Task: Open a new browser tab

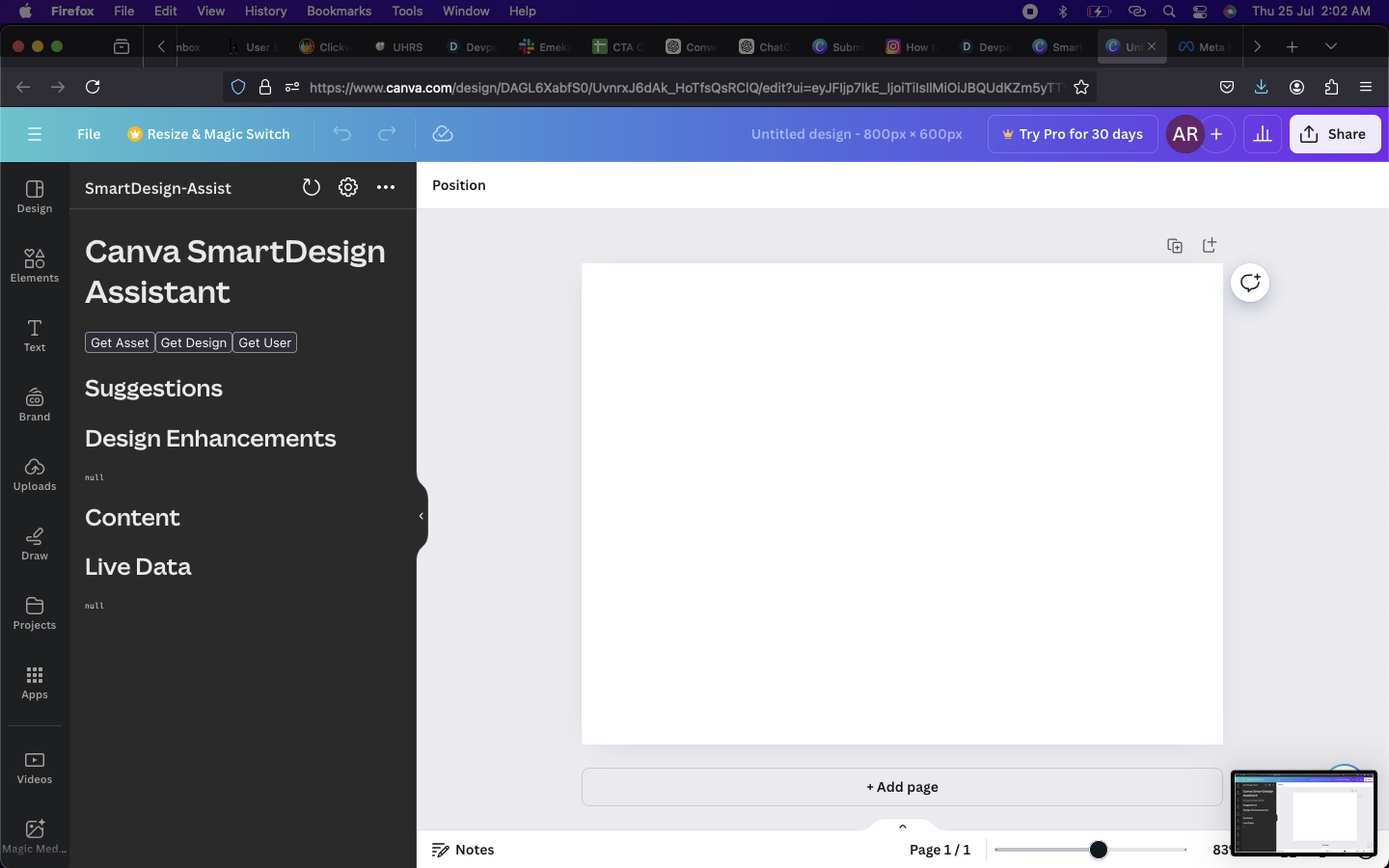Action: pos(1292,46)
